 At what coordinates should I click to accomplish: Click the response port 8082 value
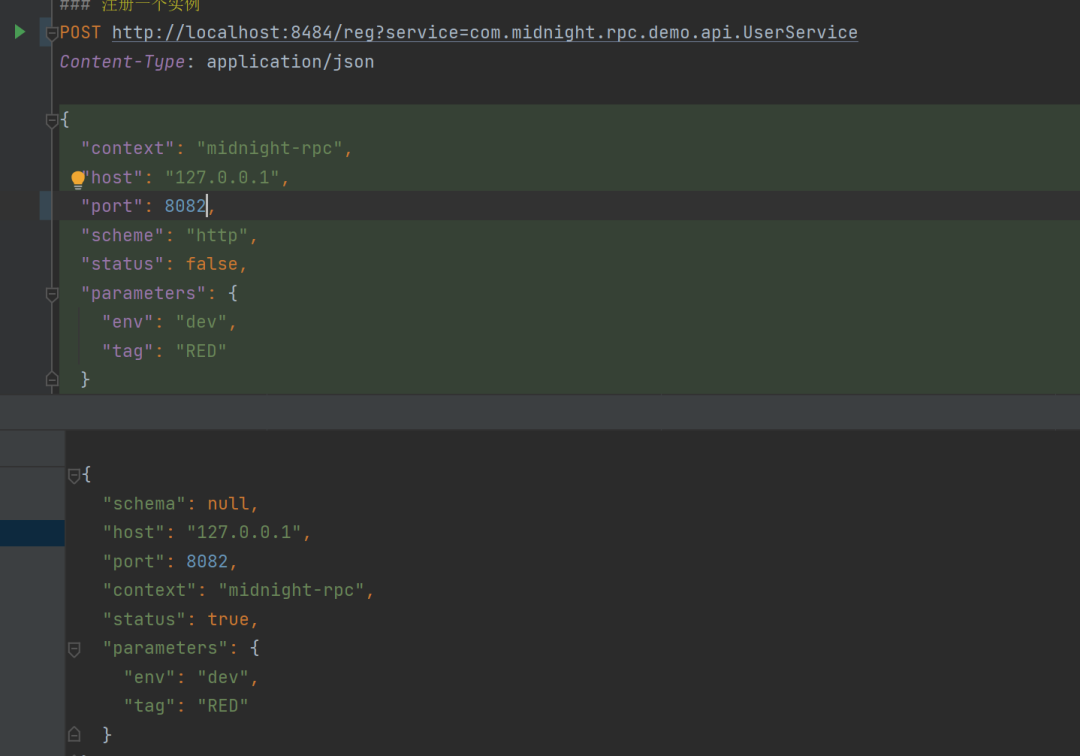point(207,561)
